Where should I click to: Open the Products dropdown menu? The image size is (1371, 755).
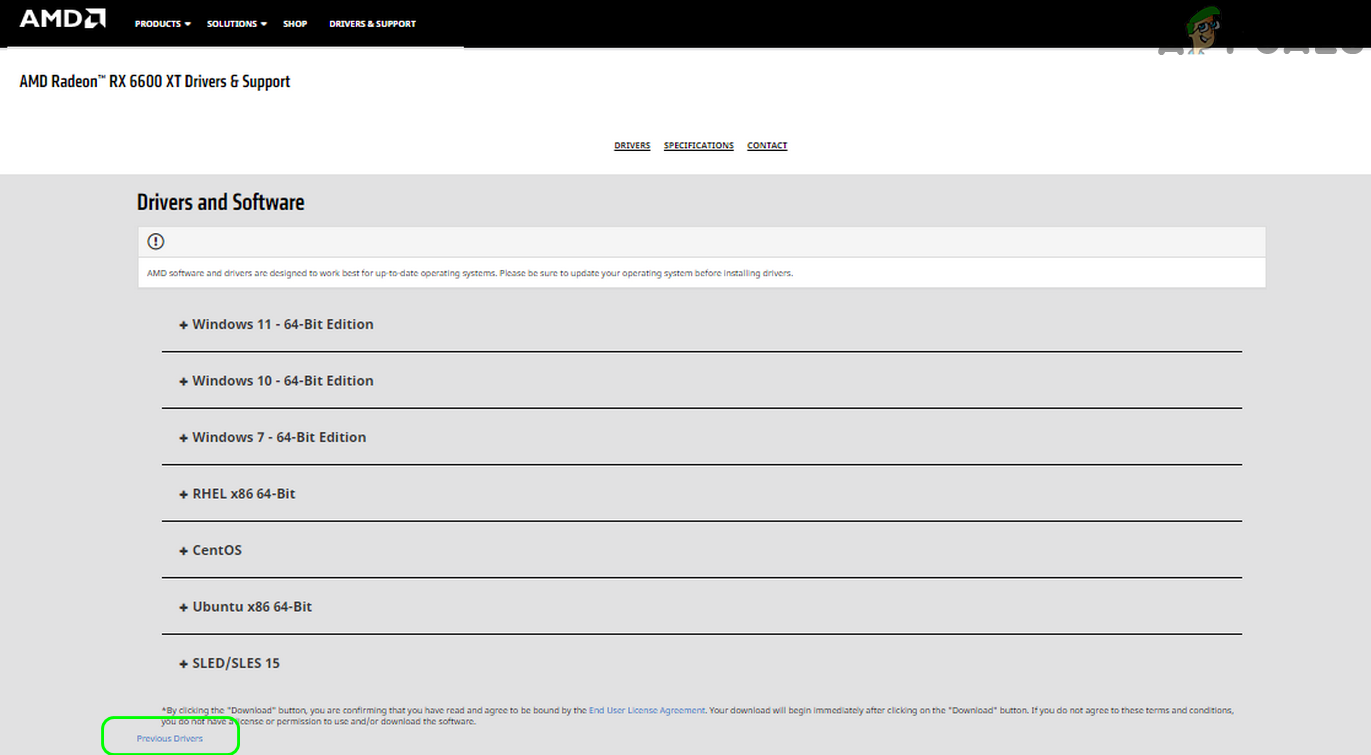(162, 24)
